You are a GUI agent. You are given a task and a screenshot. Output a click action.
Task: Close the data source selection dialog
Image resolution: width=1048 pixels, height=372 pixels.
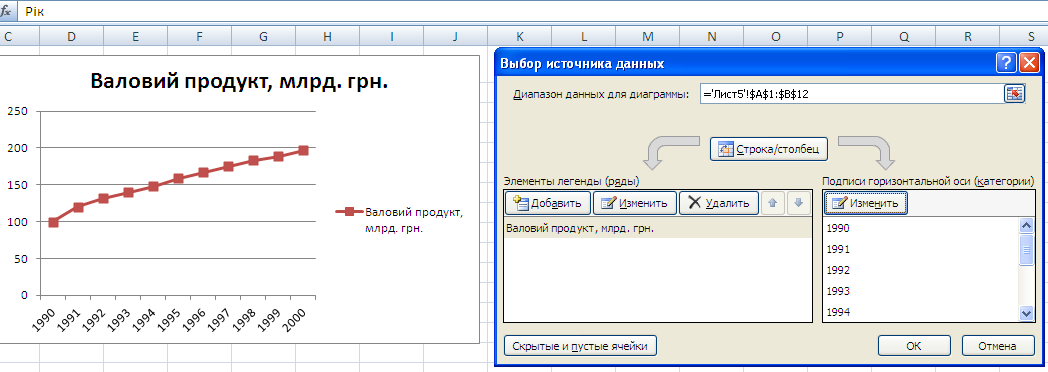tap(1029, 63)
